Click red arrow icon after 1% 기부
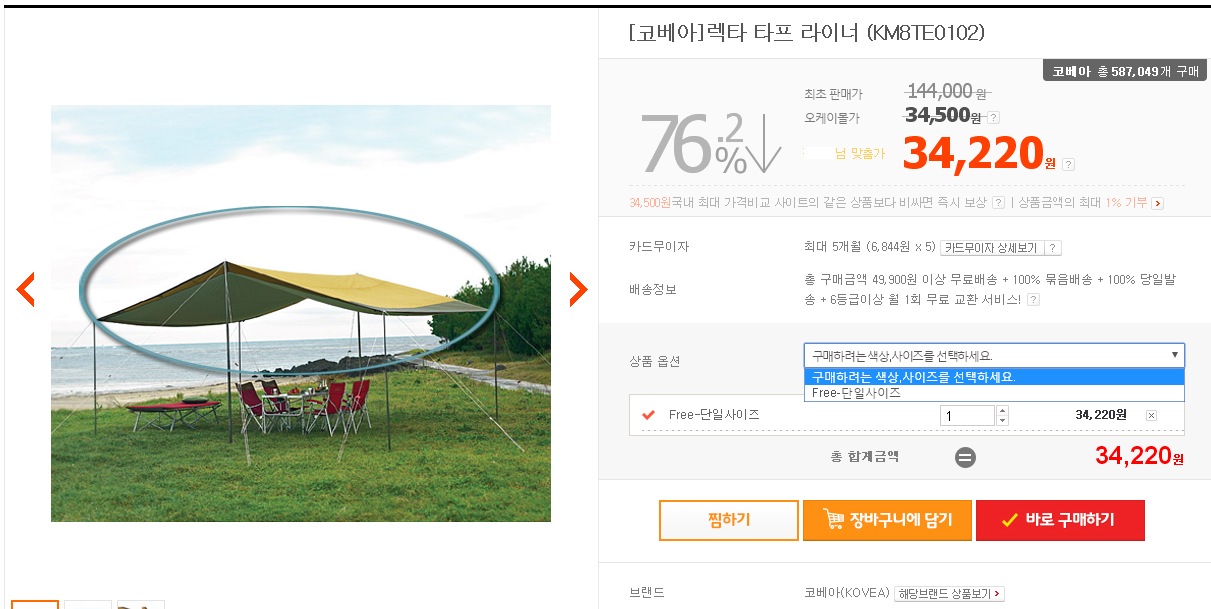Viewport: 1211px width, 609px height. tap(1157, 203)
